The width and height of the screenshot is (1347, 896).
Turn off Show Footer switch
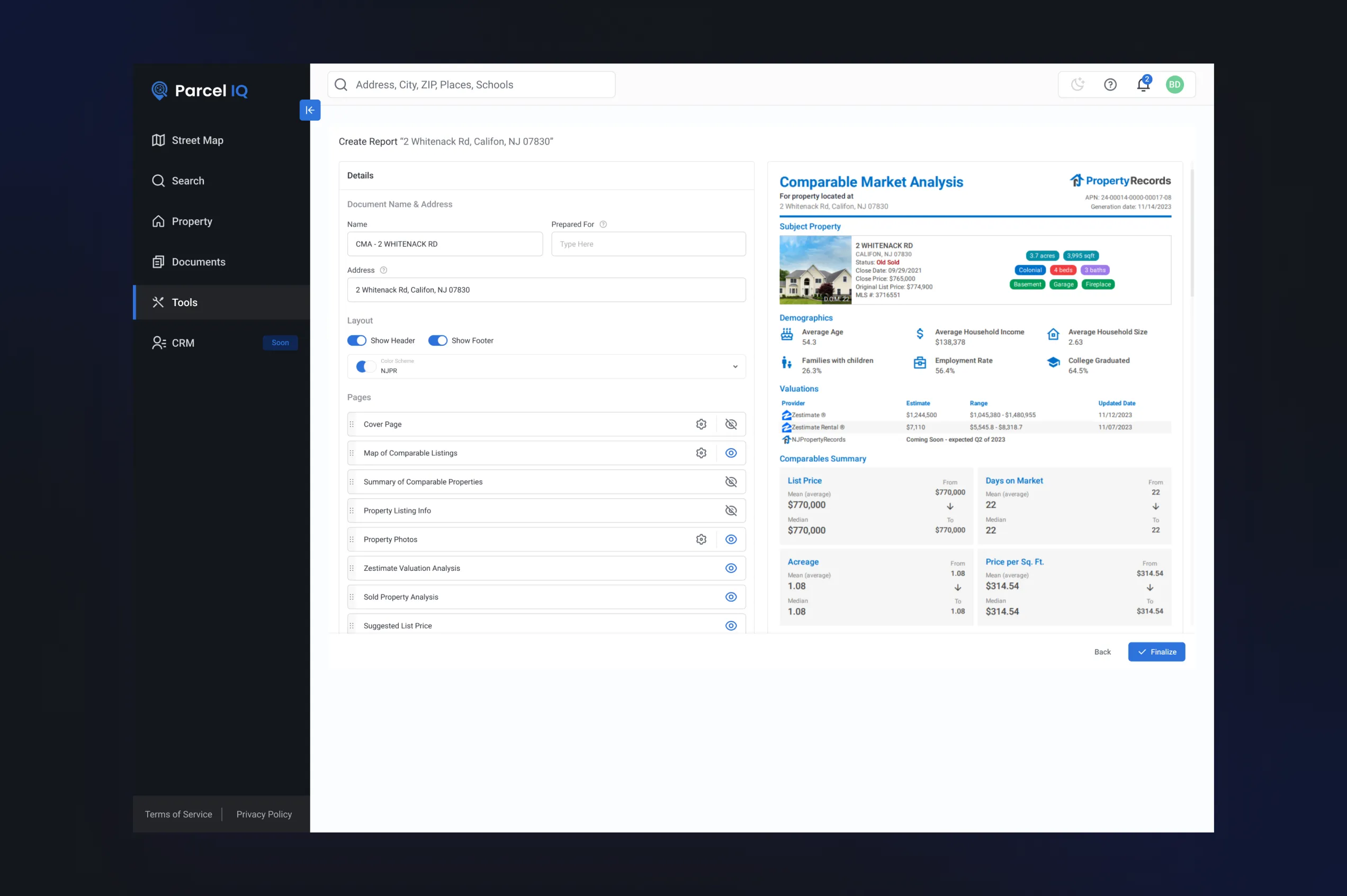438,341
